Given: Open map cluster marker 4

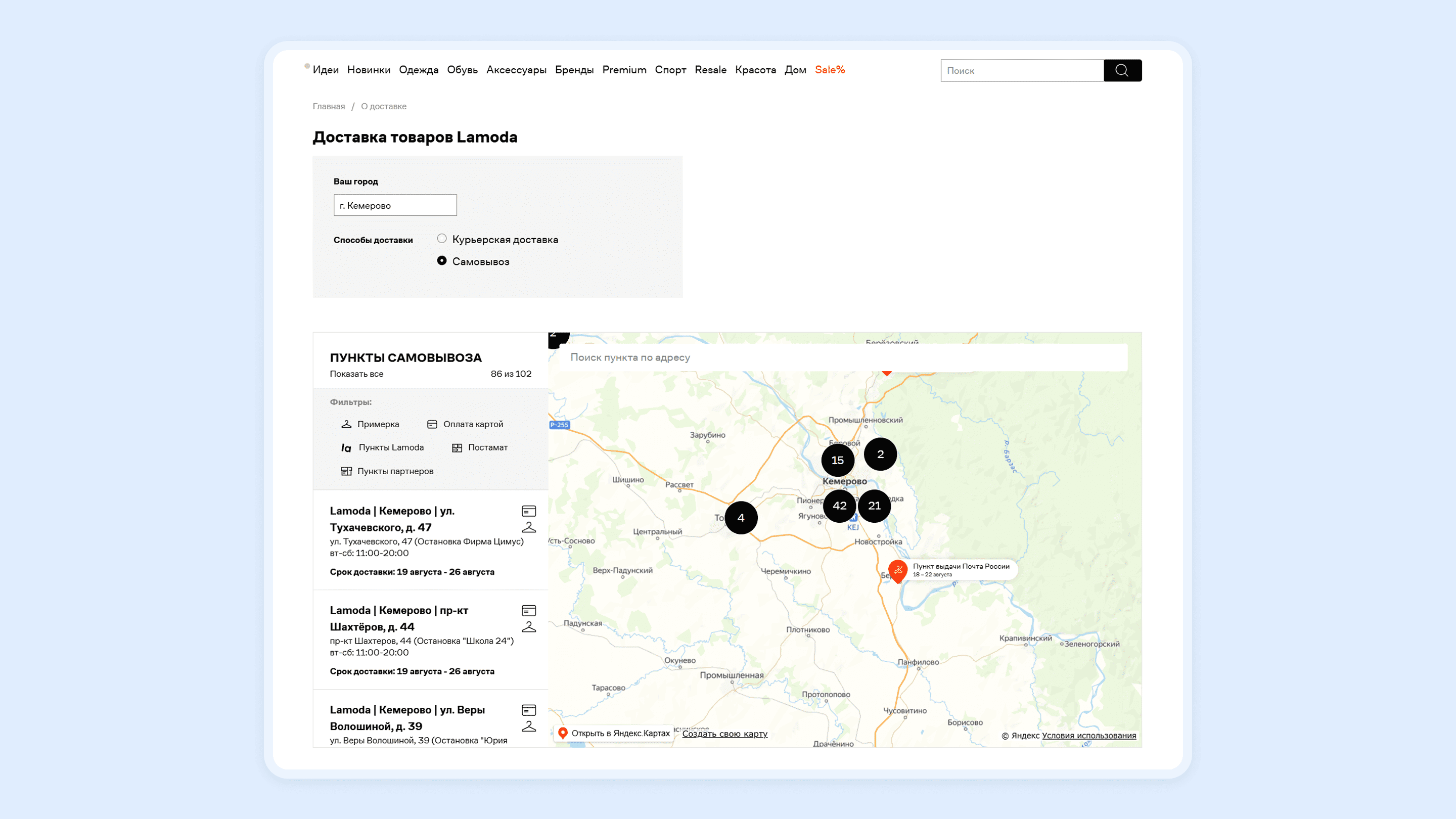Looking at the screenshot, I should [741, 518].
